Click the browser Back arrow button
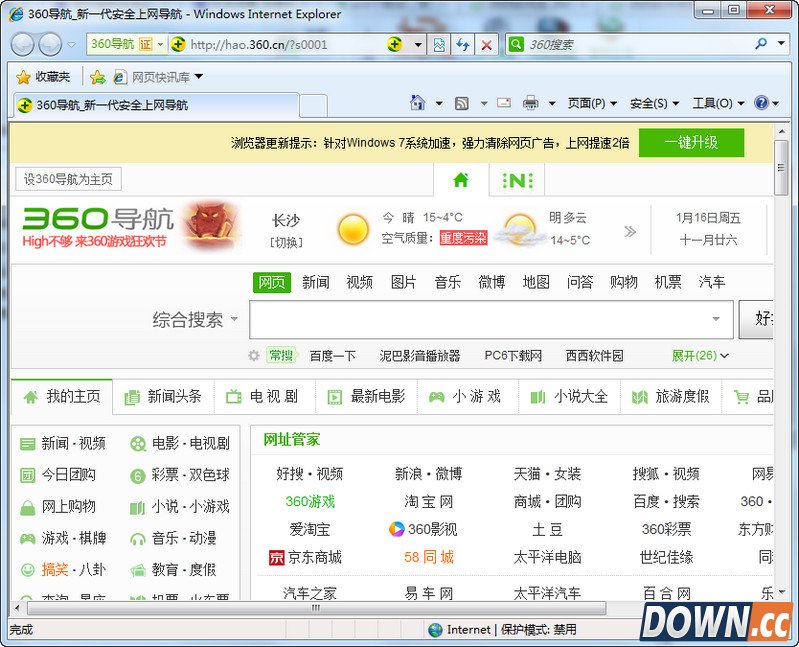This screenshot has width=799, height=647. [x=22, y=44]
